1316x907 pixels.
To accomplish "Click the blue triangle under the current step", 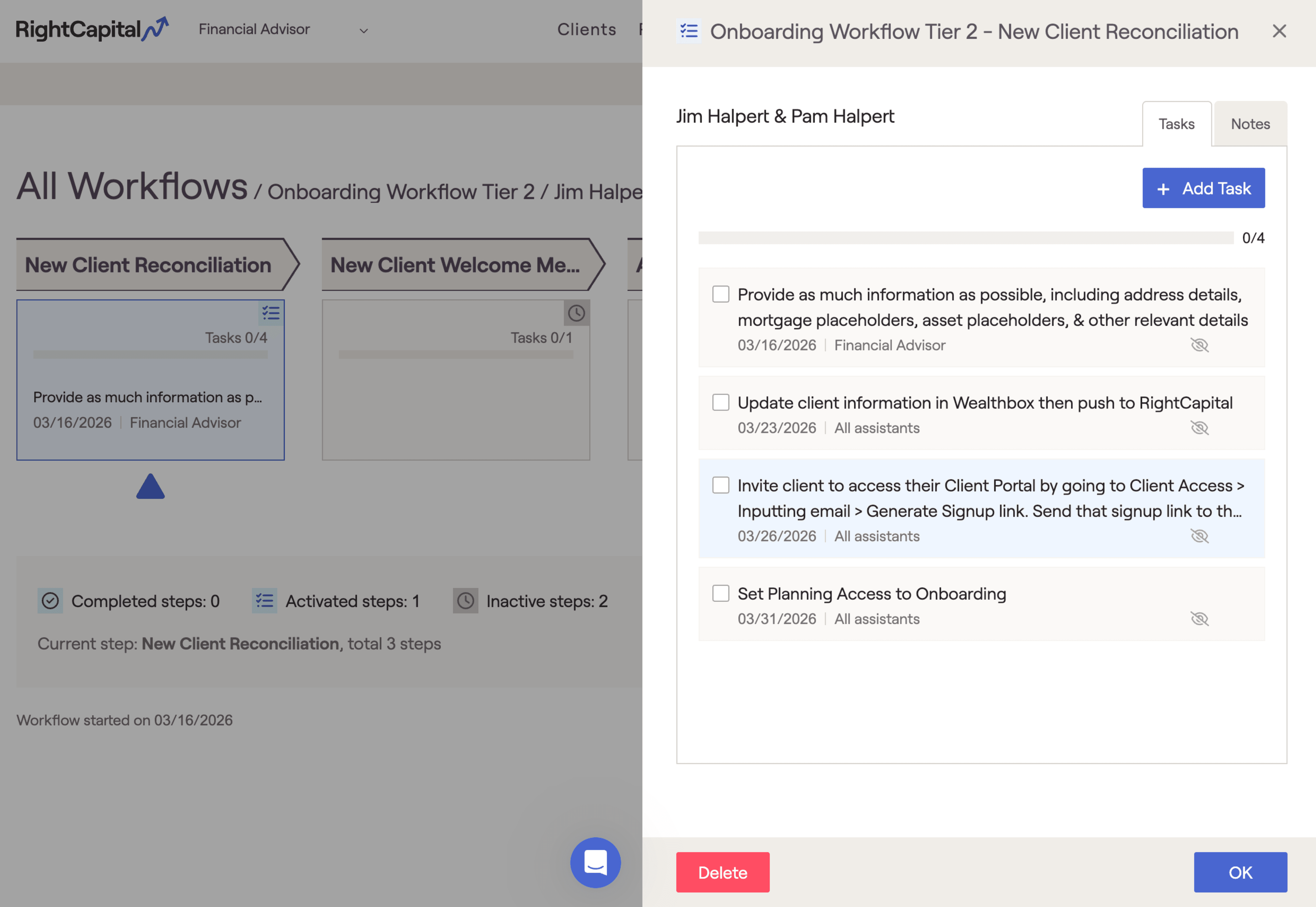I will pos(150,486).
